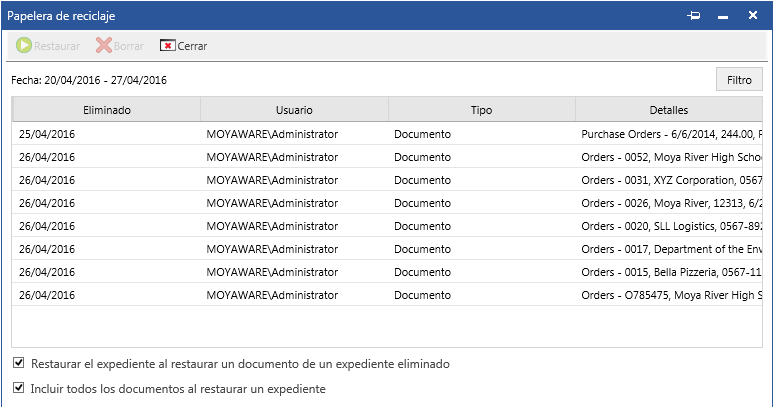Select 'Orders - O785475, Moya River High' row

tap(387, 295)
